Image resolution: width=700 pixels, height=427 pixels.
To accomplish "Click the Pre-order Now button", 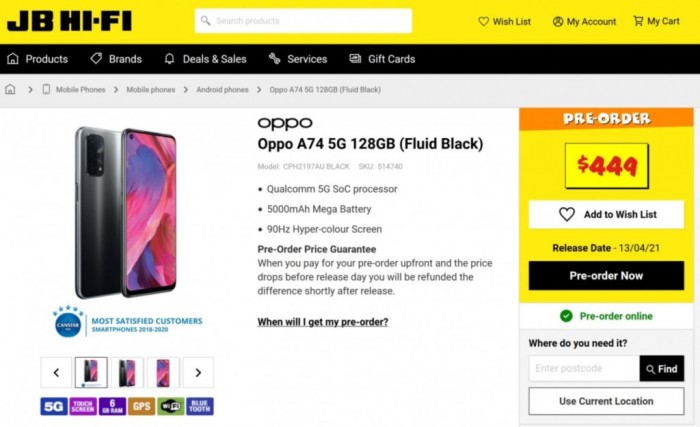I will click(x=606, y=275).
